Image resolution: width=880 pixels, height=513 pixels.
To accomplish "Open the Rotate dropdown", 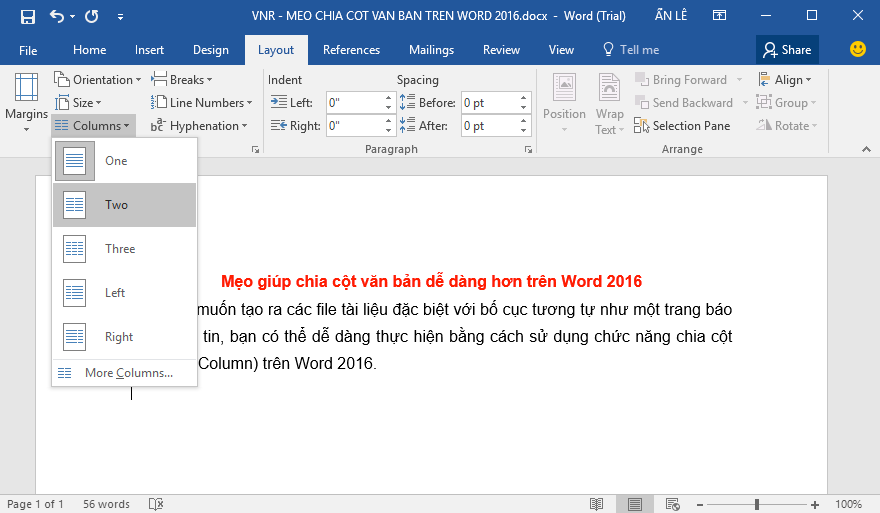I will [x=787, y=126].
